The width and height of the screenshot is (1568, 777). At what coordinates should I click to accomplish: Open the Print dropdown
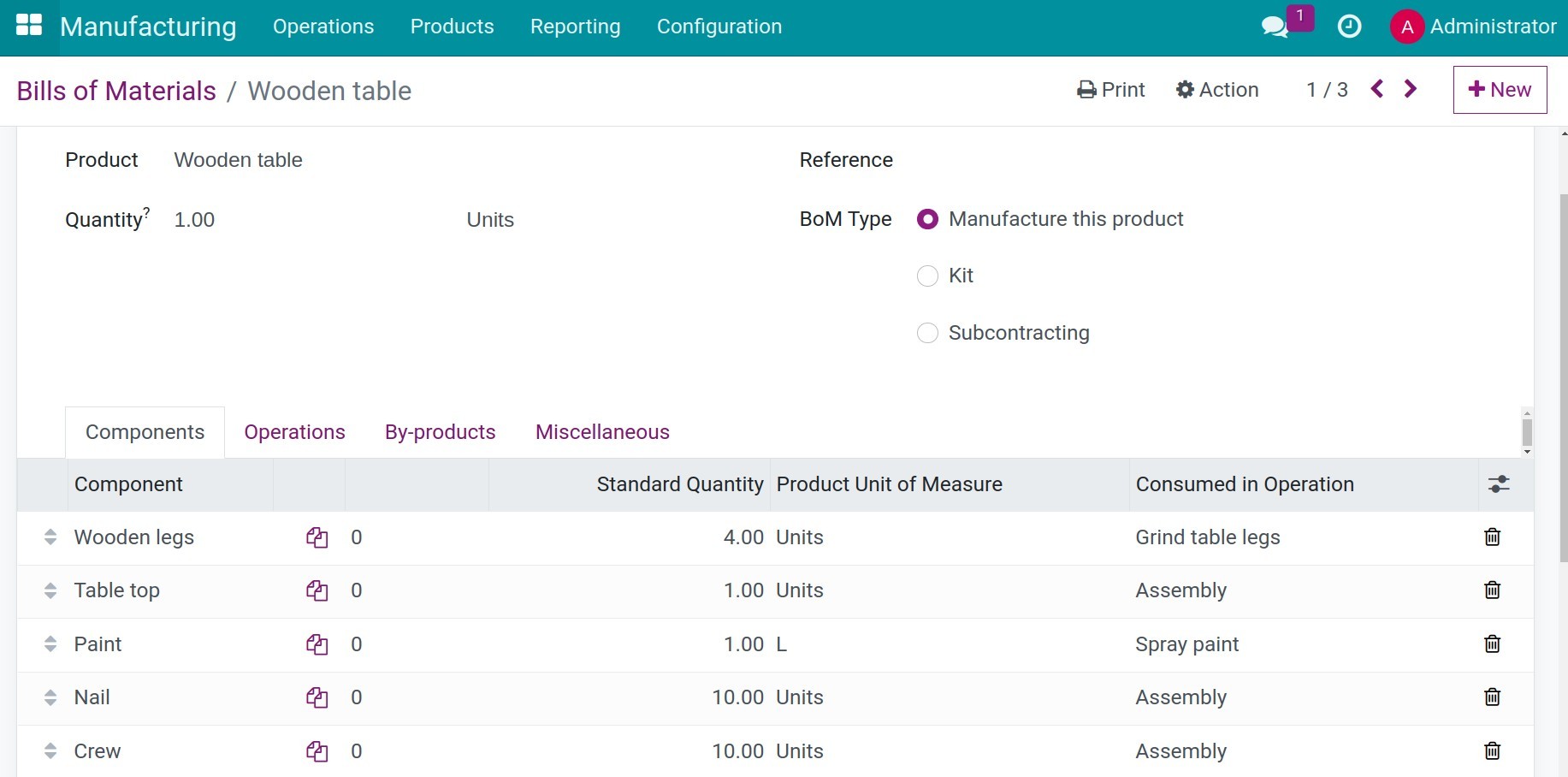(x=1110, y=90)
